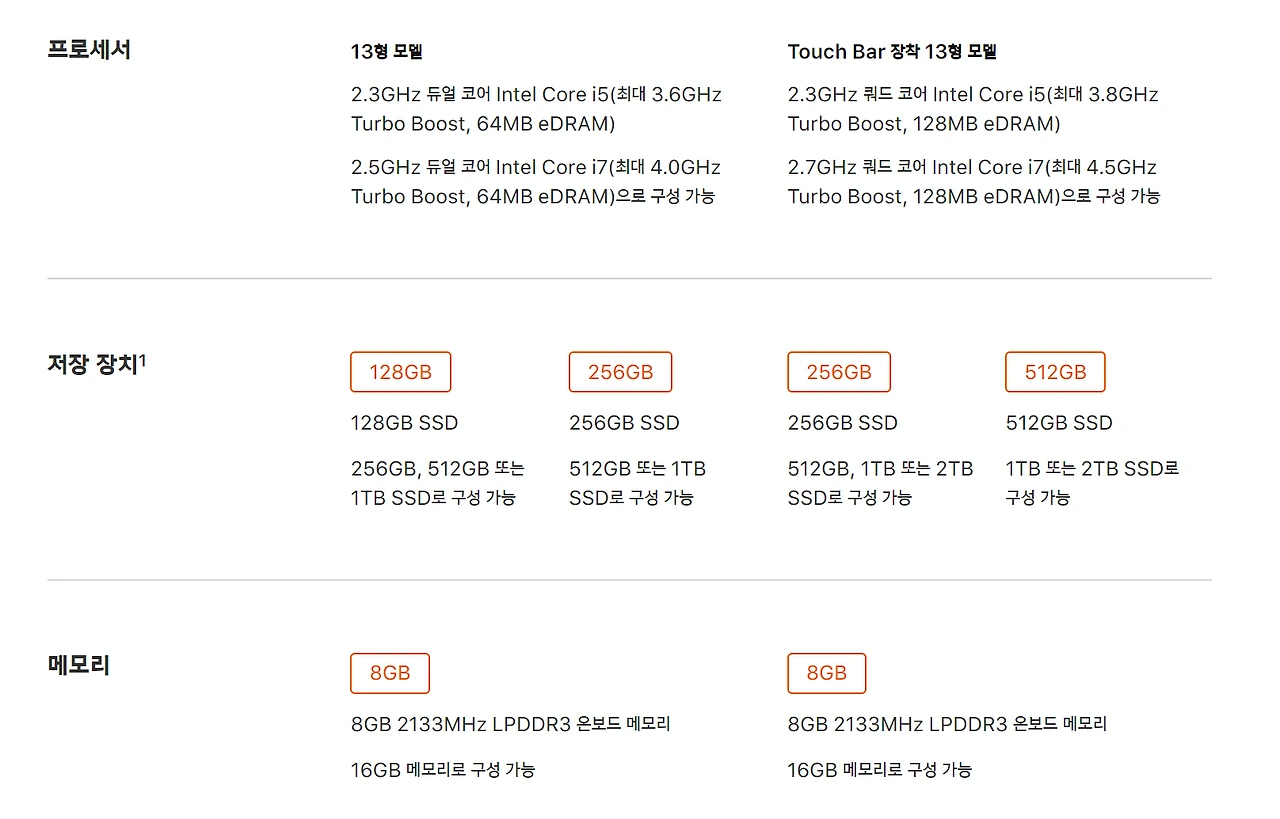Select the 8GB memory badge under 13형 모델
The image size is (1280, 819).
pos(390,673)
